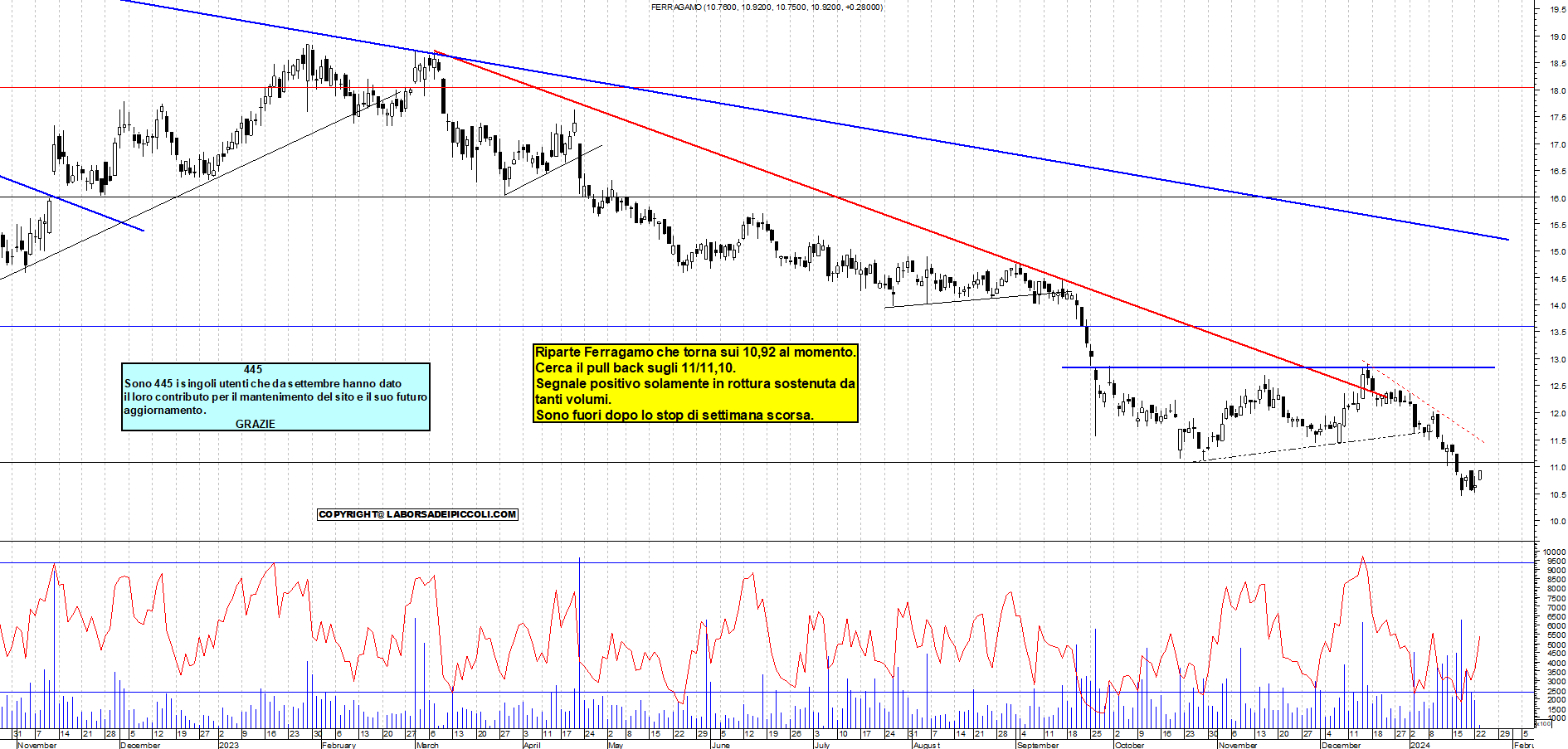Click the 2500 volume axis label

(x=1556, y=691)
